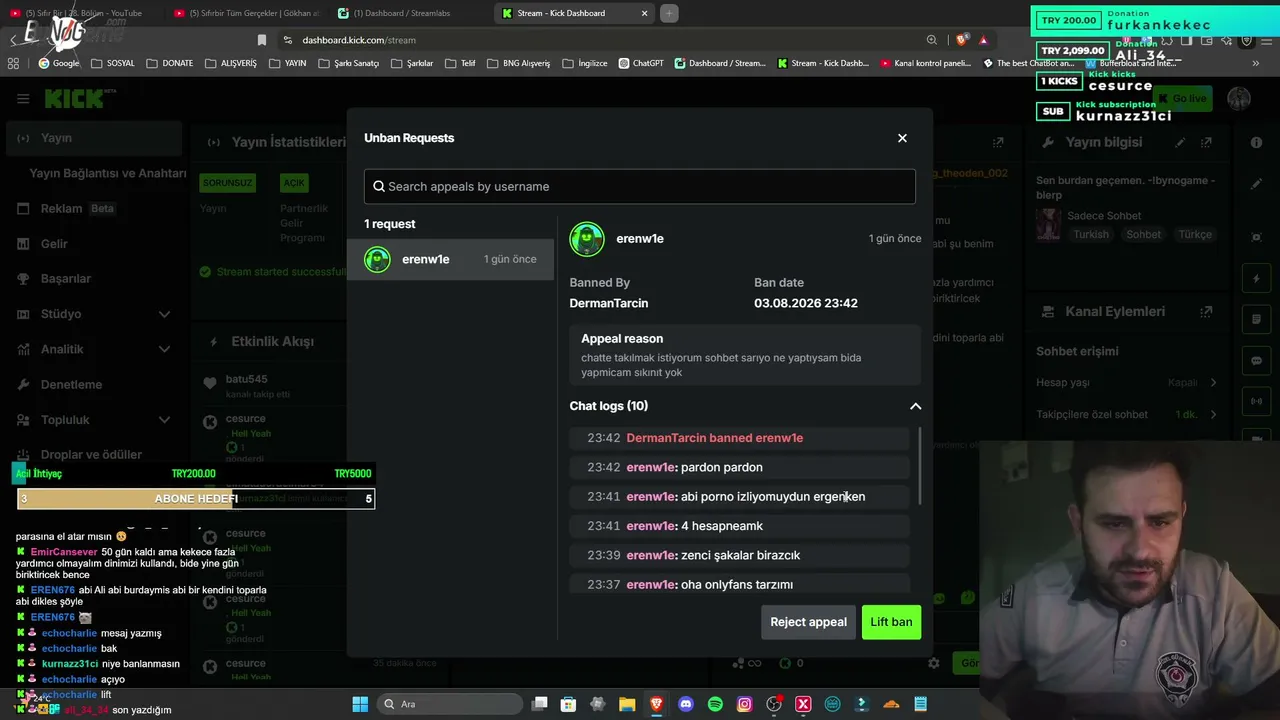The image size is (1280, 720).
Task: Switch to the YouTube Sıfır Bir tab
Action: pyautogui.click(x=84, y=13)
